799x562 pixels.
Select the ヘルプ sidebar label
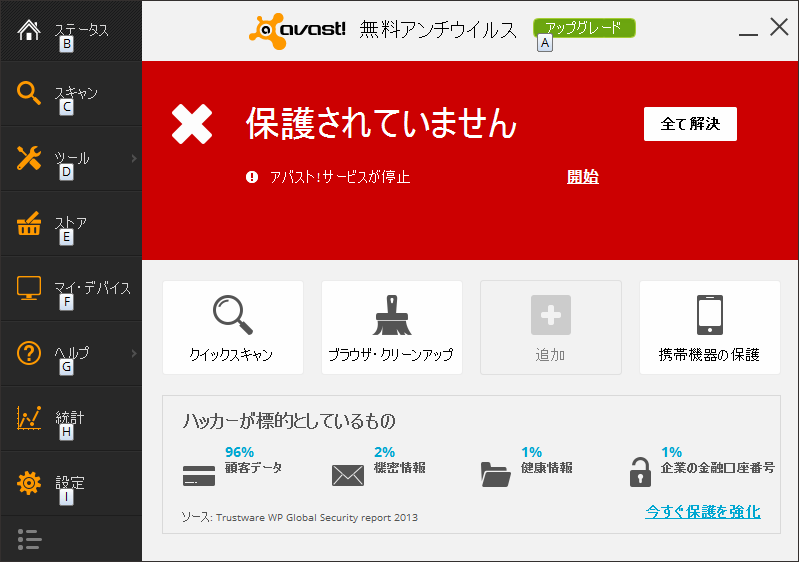pyautogui.click(x=72, y=353)
